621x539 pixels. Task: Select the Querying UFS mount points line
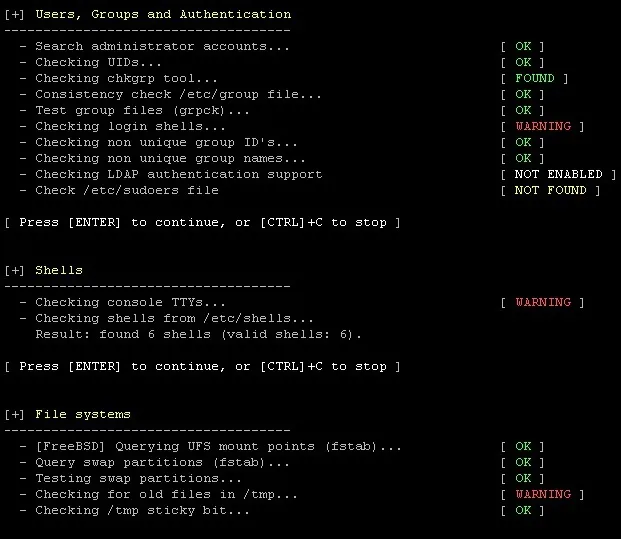tap(218, 447)
